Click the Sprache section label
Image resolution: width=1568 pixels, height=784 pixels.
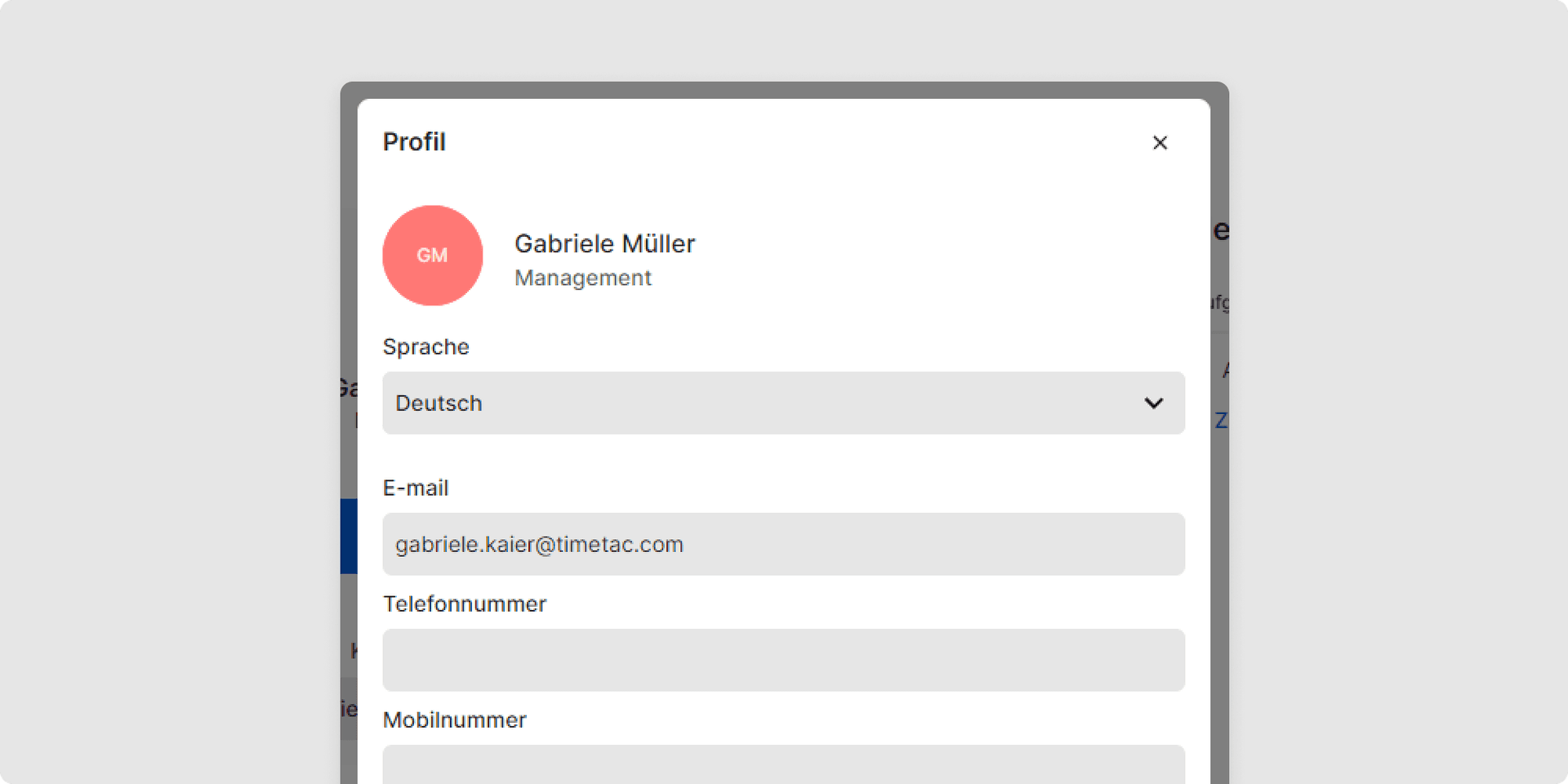(425, 347)
